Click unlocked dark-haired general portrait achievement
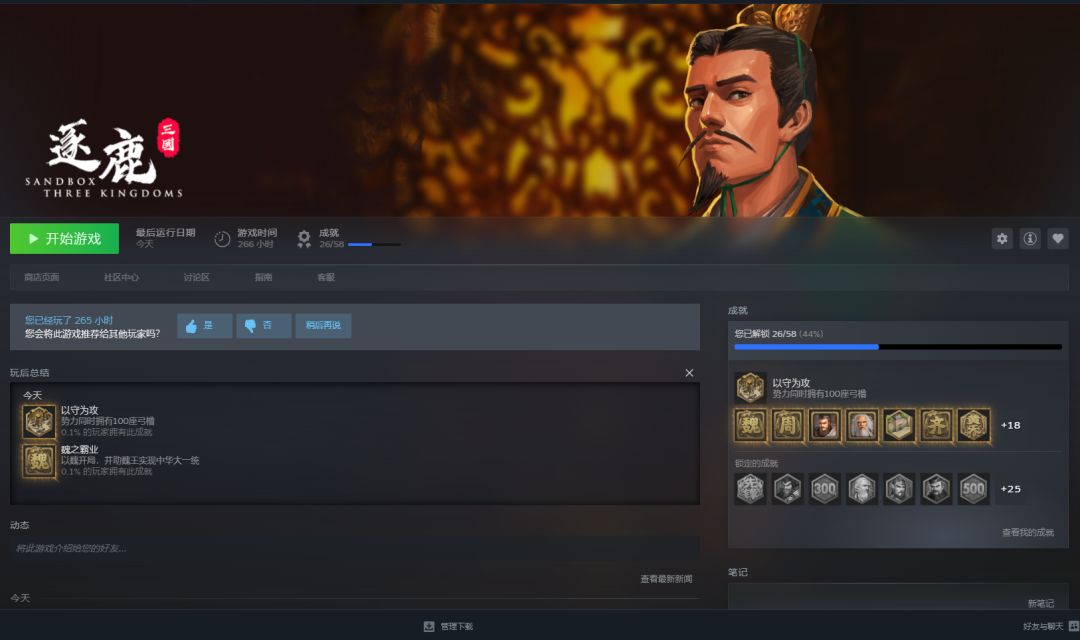 tap(824, 426)
